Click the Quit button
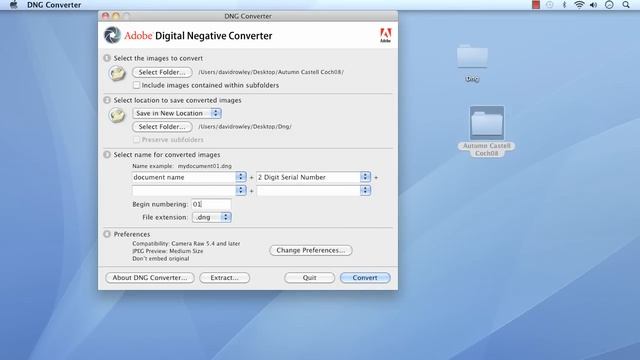Image resolution: width=640 pixels, height=360 pixels. pos(309,278)
